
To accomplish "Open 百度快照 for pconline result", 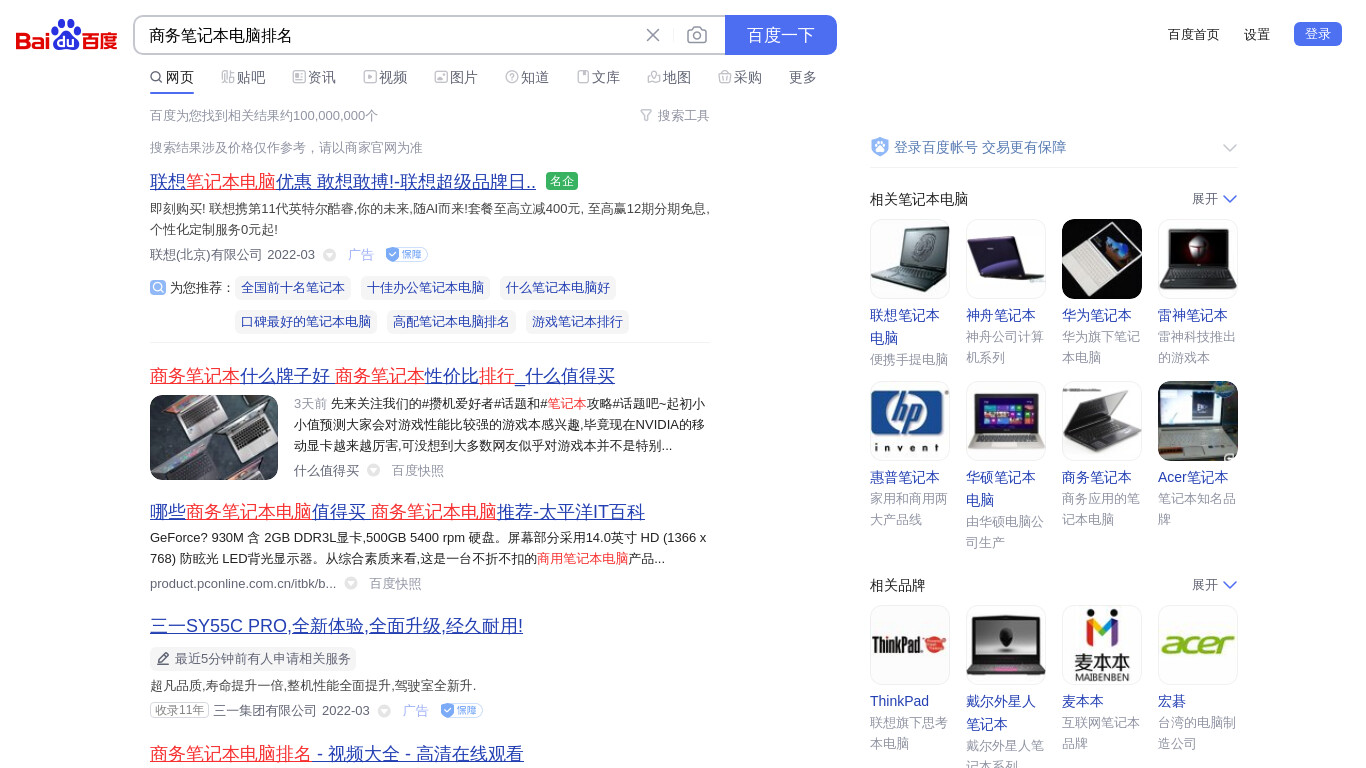I will [395, 583].
